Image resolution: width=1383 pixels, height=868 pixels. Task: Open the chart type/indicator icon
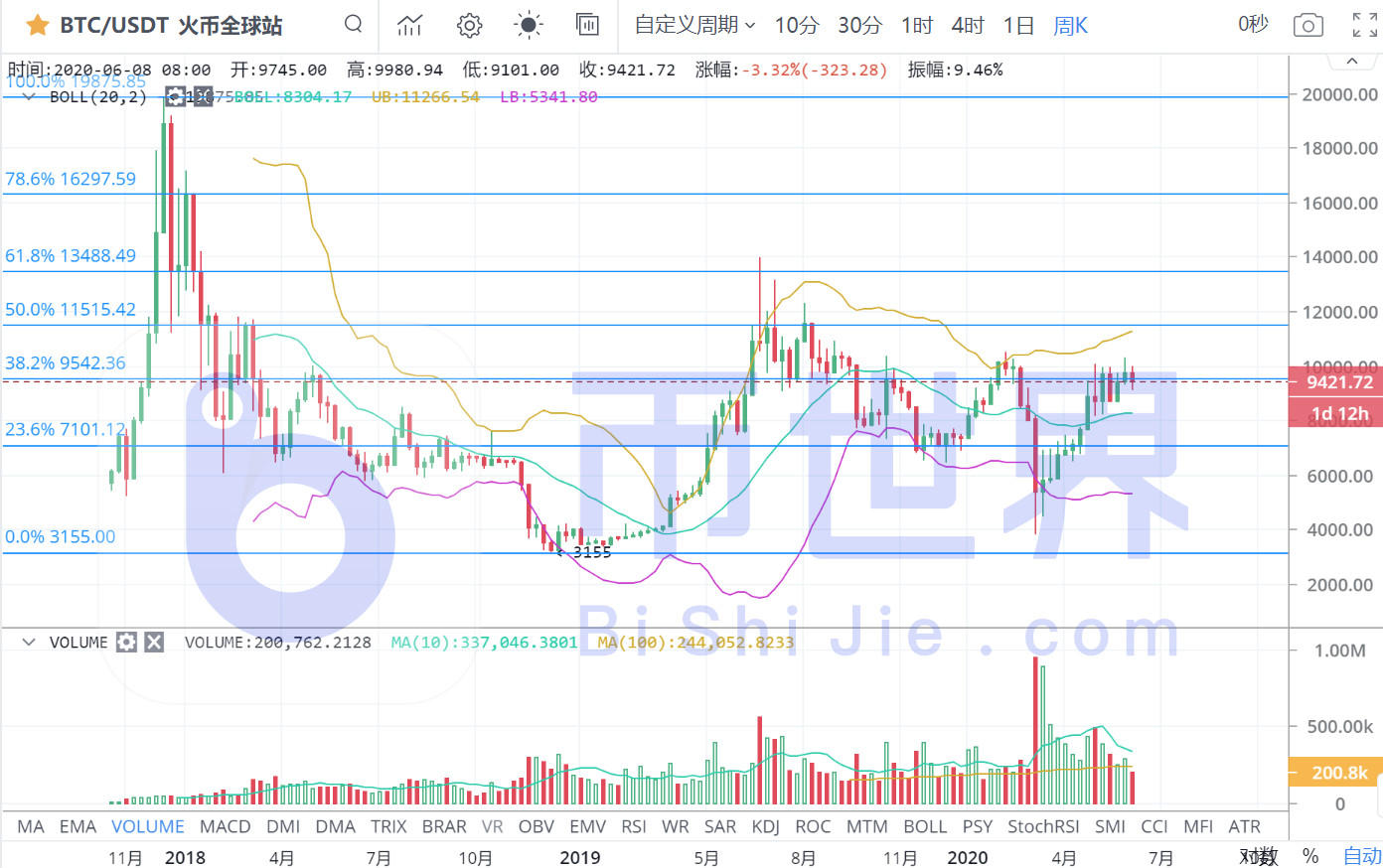click(409, 26)
